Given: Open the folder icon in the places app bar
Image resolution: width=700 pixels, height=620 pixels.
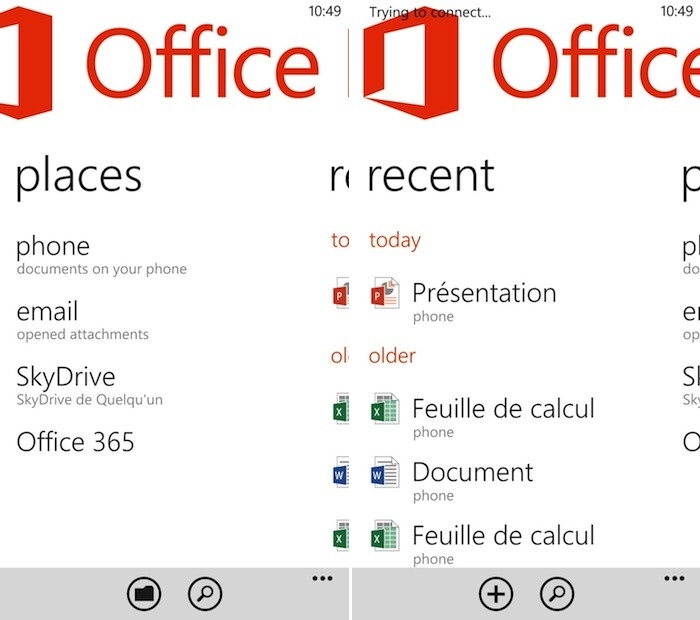Looking at the screenshot, I should pyautogui.click(x=144, y=594).
